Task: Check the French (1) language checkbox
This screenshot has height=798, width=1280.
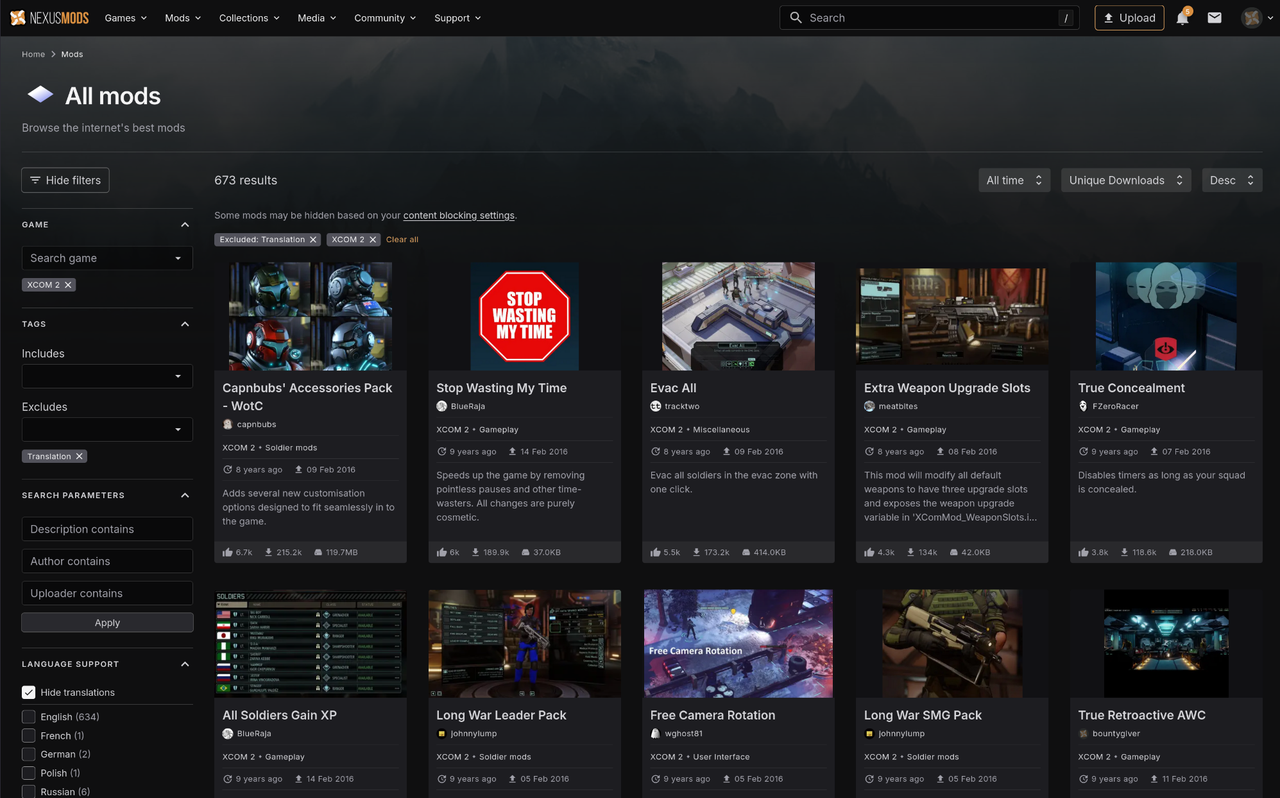Action: coord(29,736)
